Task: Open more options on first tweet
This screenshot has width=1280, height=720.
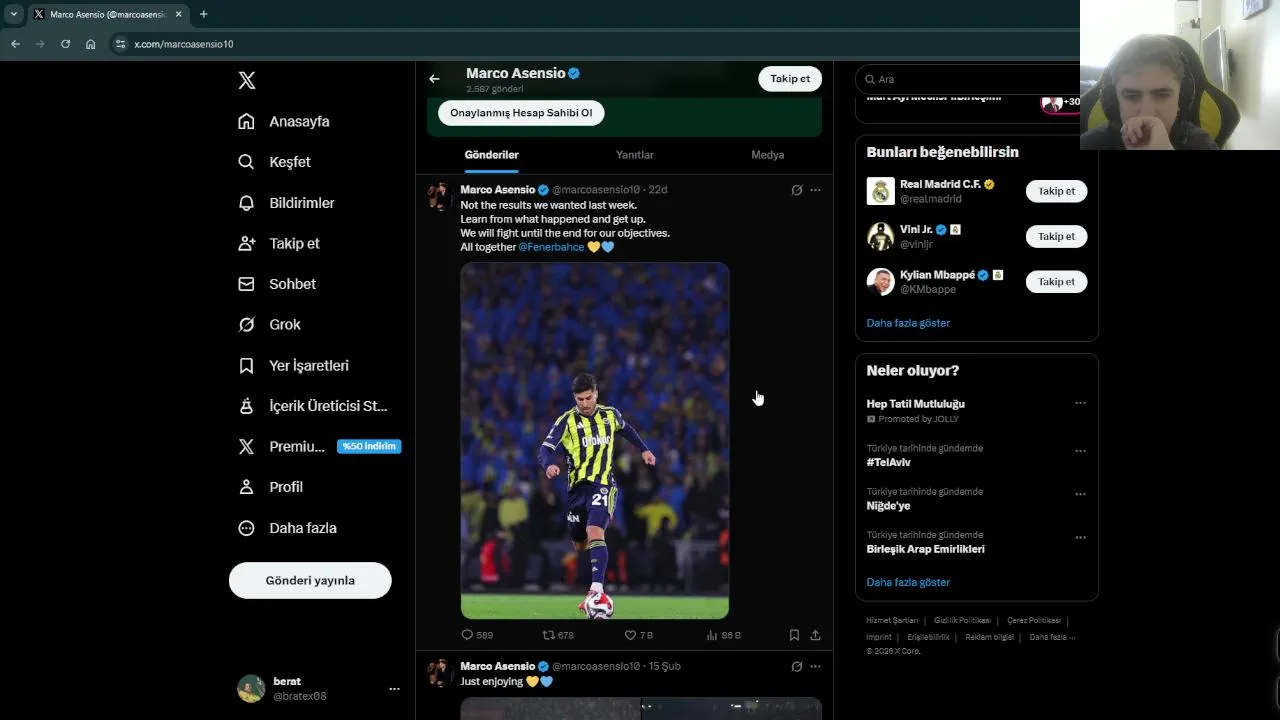Action: pyautogui.click(x=815, y=190)
